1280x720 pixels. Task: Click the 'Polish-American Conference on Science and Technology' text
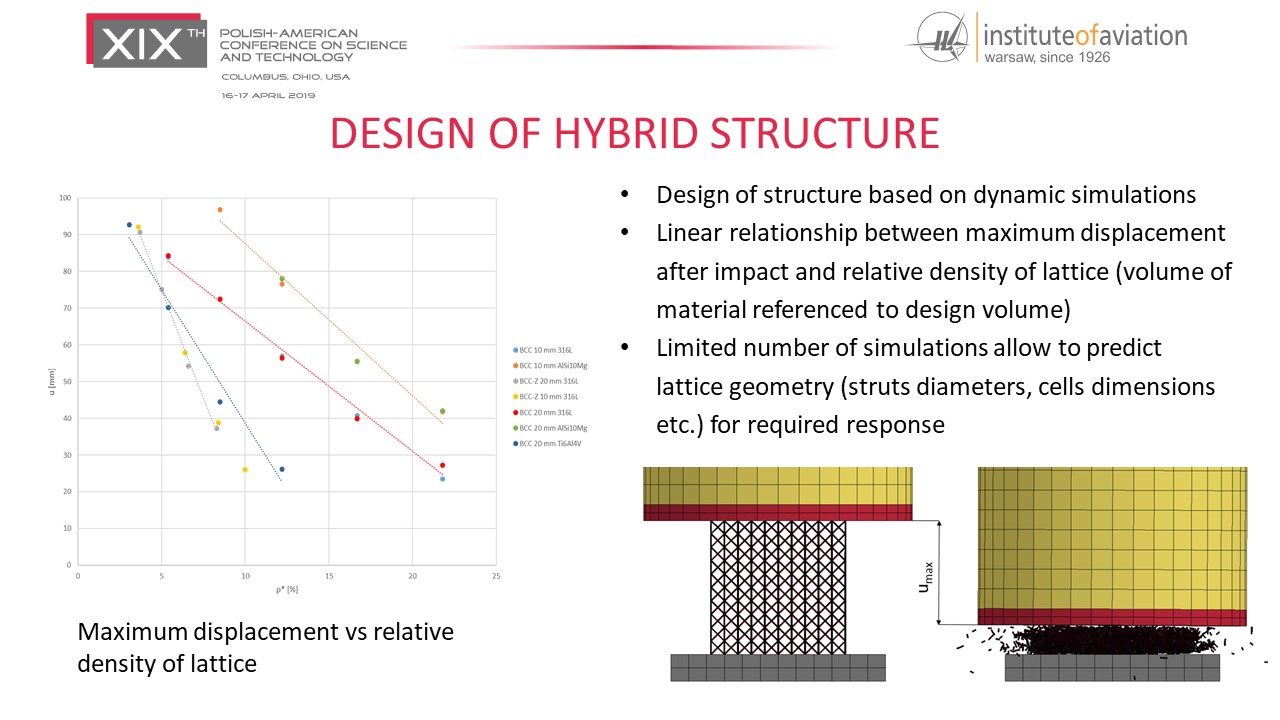(x=313, y=45)
